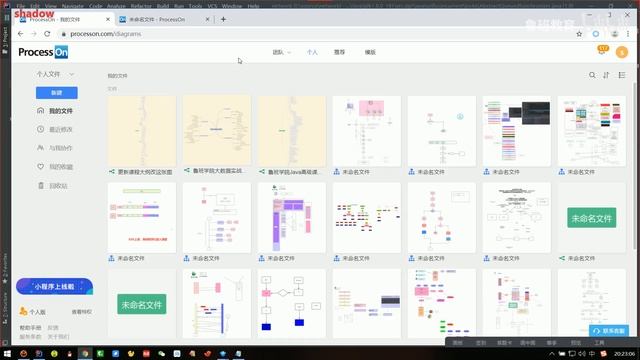Open the notifications message icon
This screenshot has height=360, width=640.
pos(602,51)
